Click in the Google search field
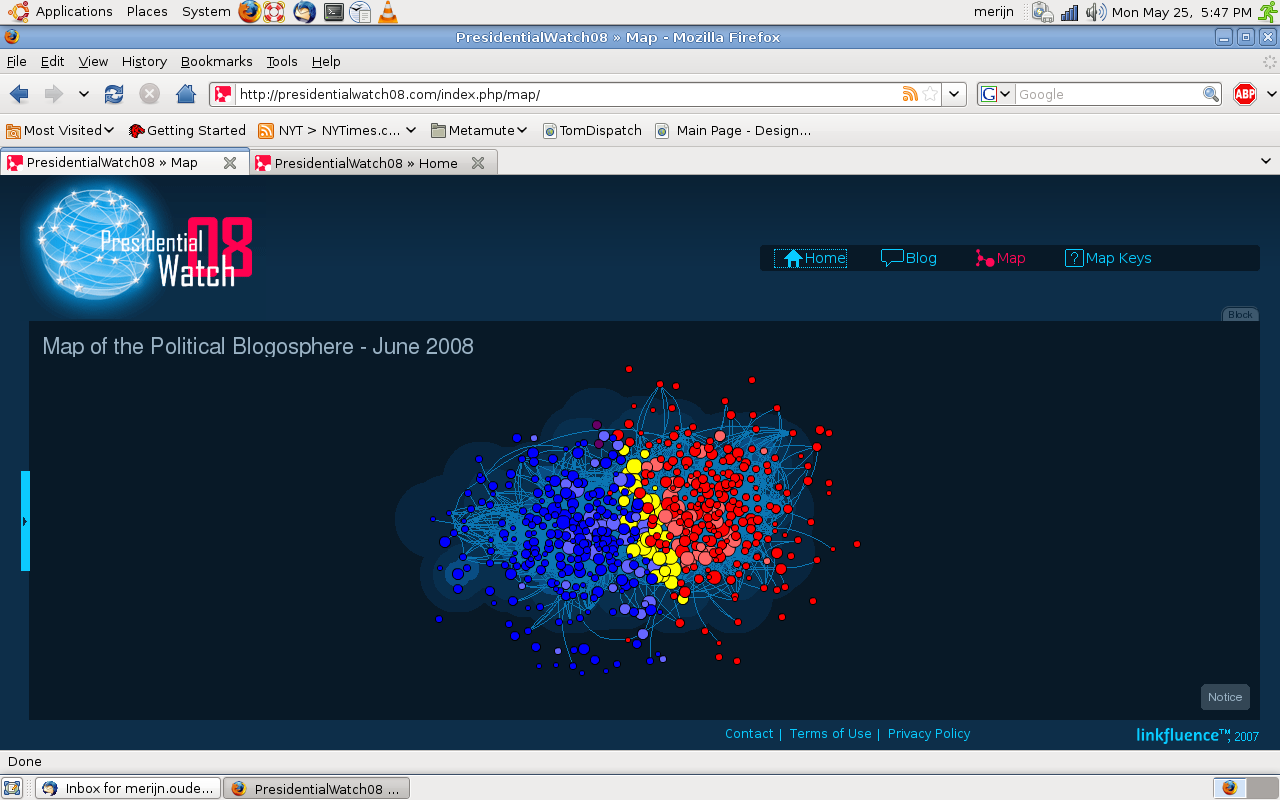Image resolution: width=1280 pixels, height=800 pixels. (x=1108, y=94)
